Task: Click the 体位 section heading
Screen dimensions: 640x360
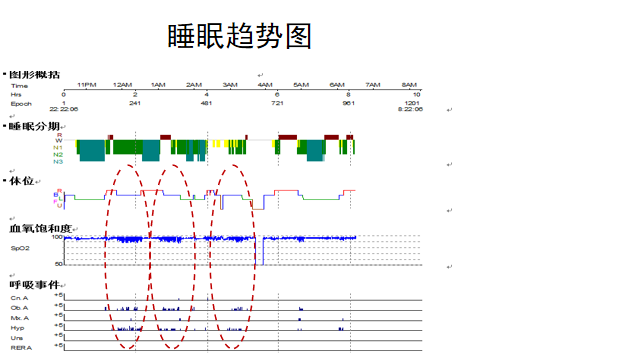Action: click(22, 181)
